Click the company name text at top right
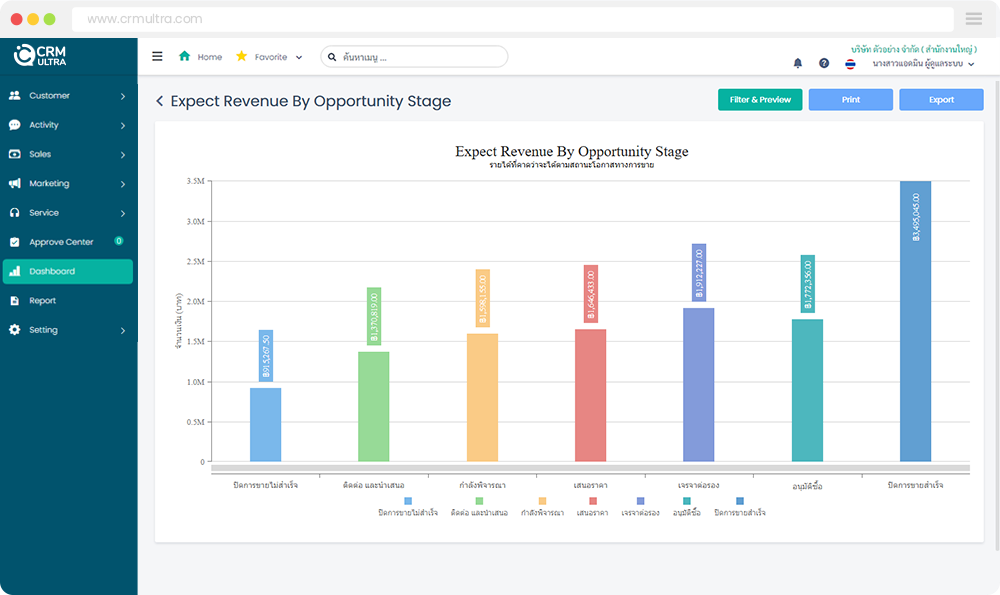 pyautogui.click(x=914, y=49)
